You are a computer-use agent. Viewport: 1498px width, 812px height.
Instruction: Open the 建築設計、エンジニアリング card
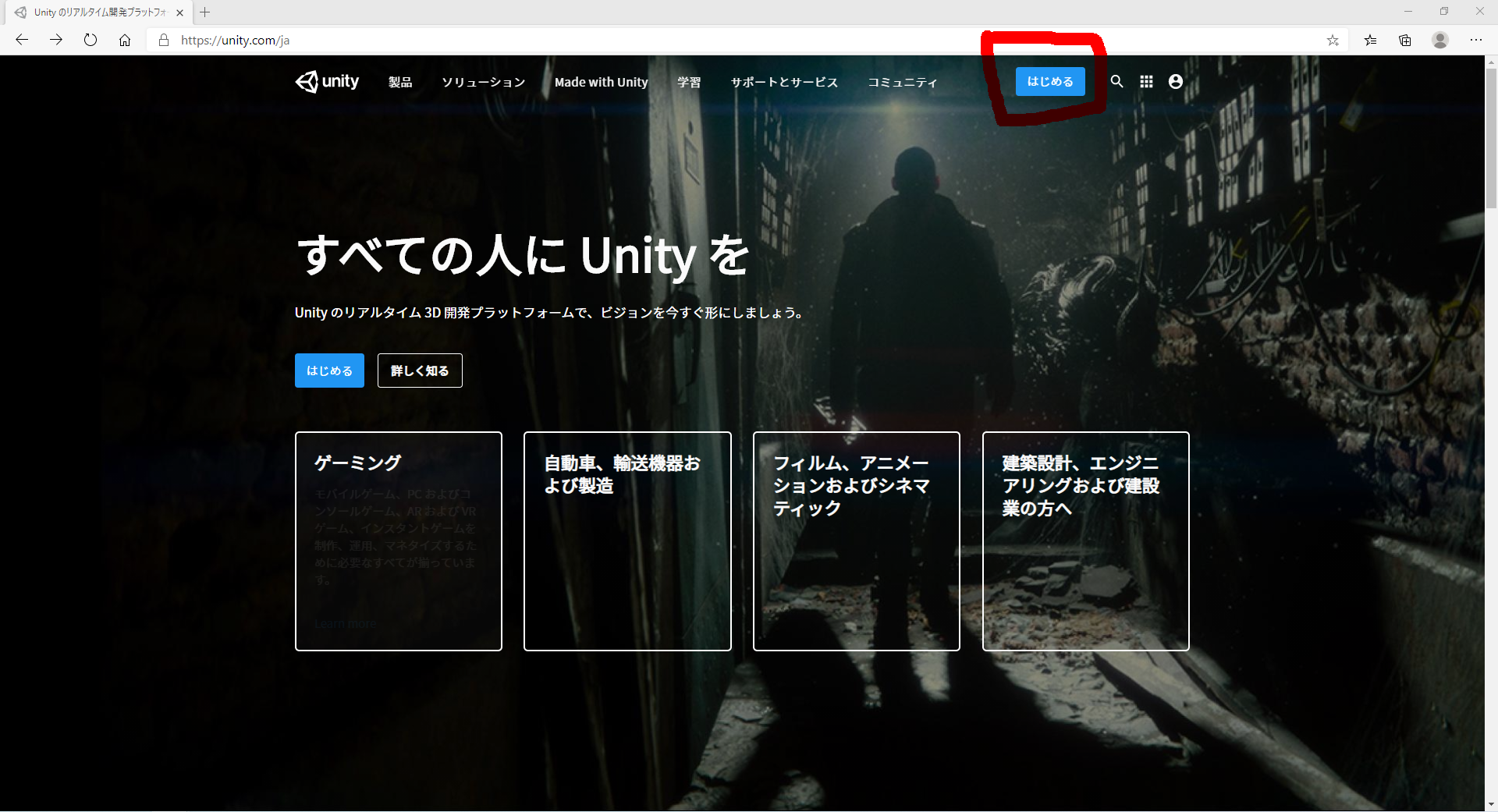click(x=1086, y=541)
